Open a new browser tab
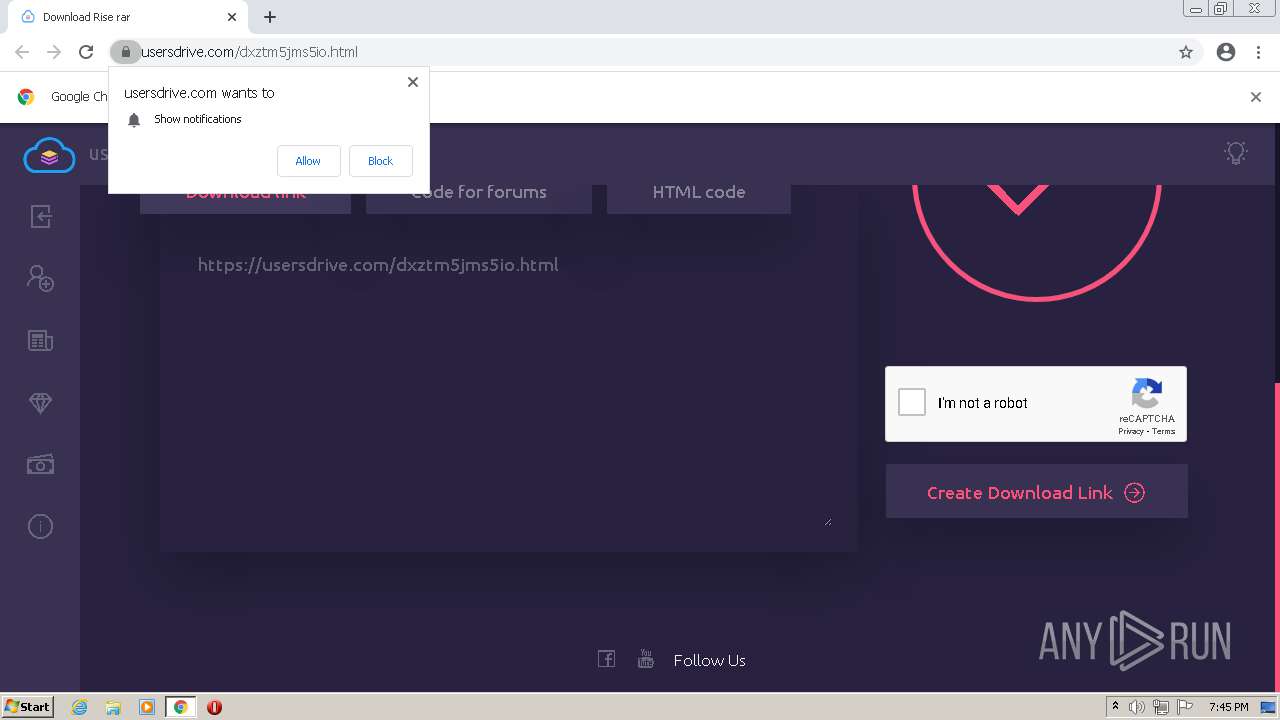Image resolution: width=1280 pixels, height=720 pixels. [x=270, y=17]
